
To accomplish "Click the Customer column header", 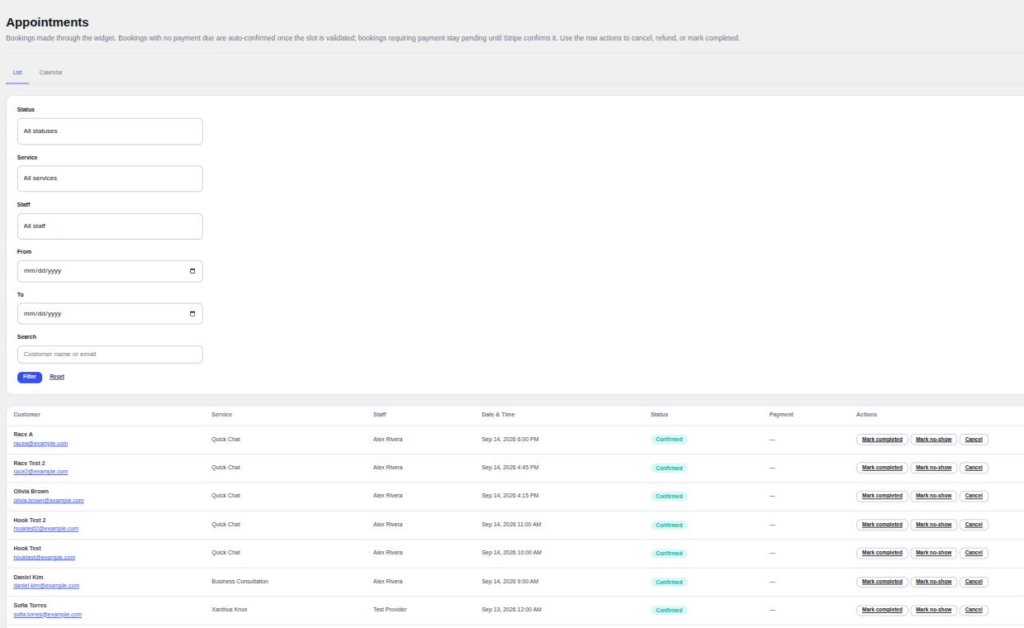I will click(x=27, y=415).
